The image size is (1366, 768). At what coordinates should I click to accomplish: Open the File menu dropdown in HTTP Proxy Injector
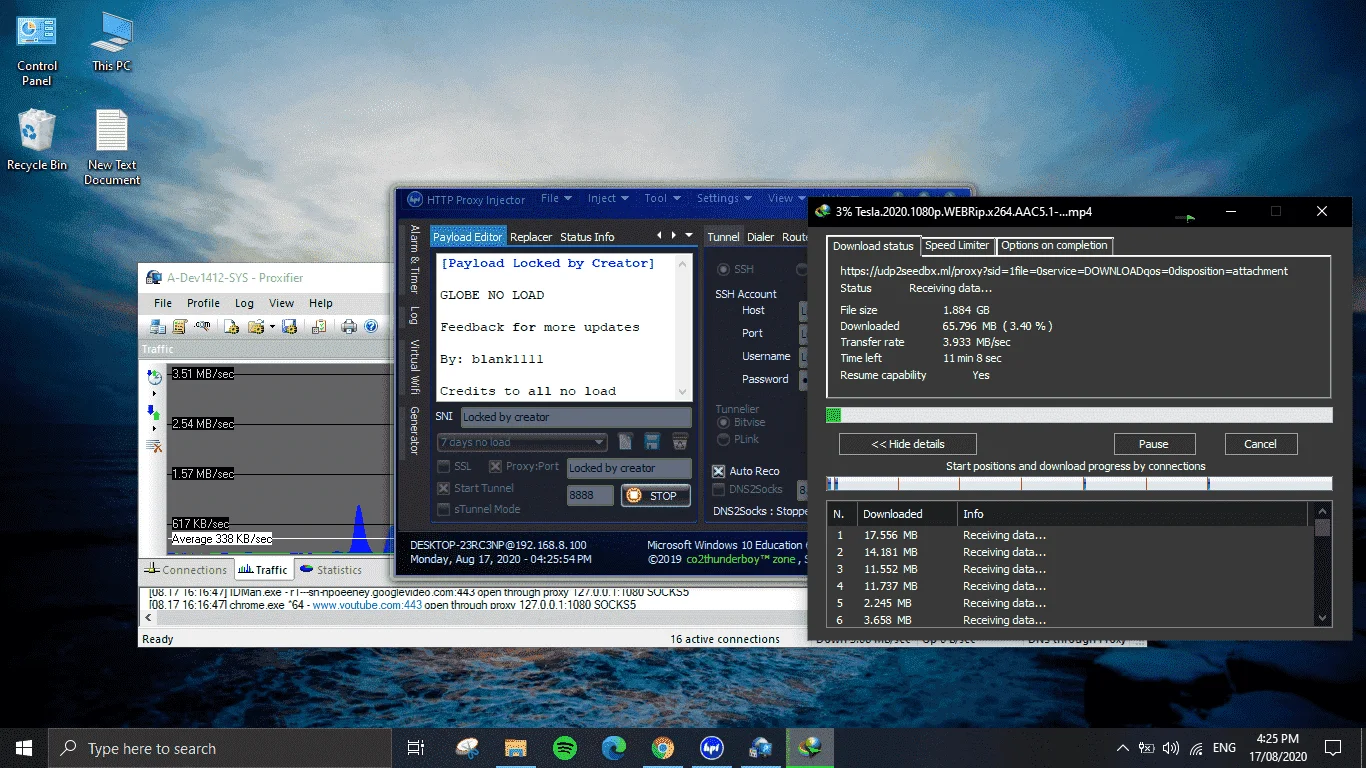tap(556, 198)
